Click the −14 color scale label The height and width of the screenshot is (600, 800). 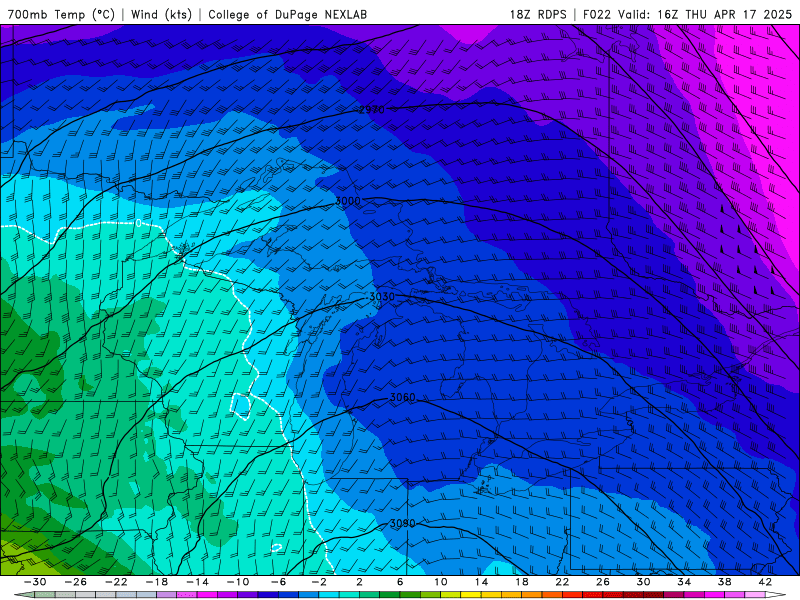pyautogui.click(x=197, y=582)
